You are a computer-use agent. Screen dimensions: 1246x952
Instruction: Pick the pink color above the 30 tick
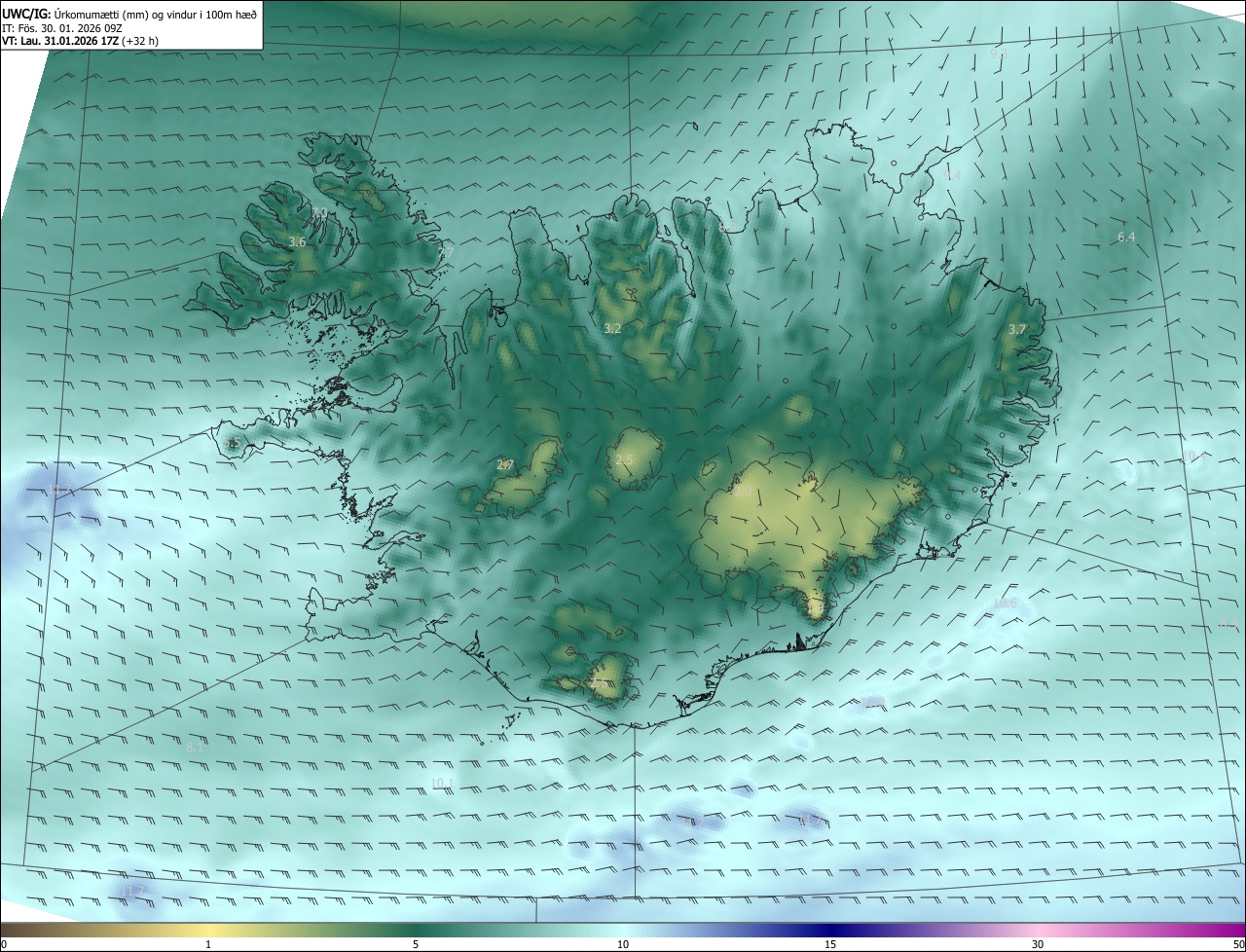[1038, 930]
